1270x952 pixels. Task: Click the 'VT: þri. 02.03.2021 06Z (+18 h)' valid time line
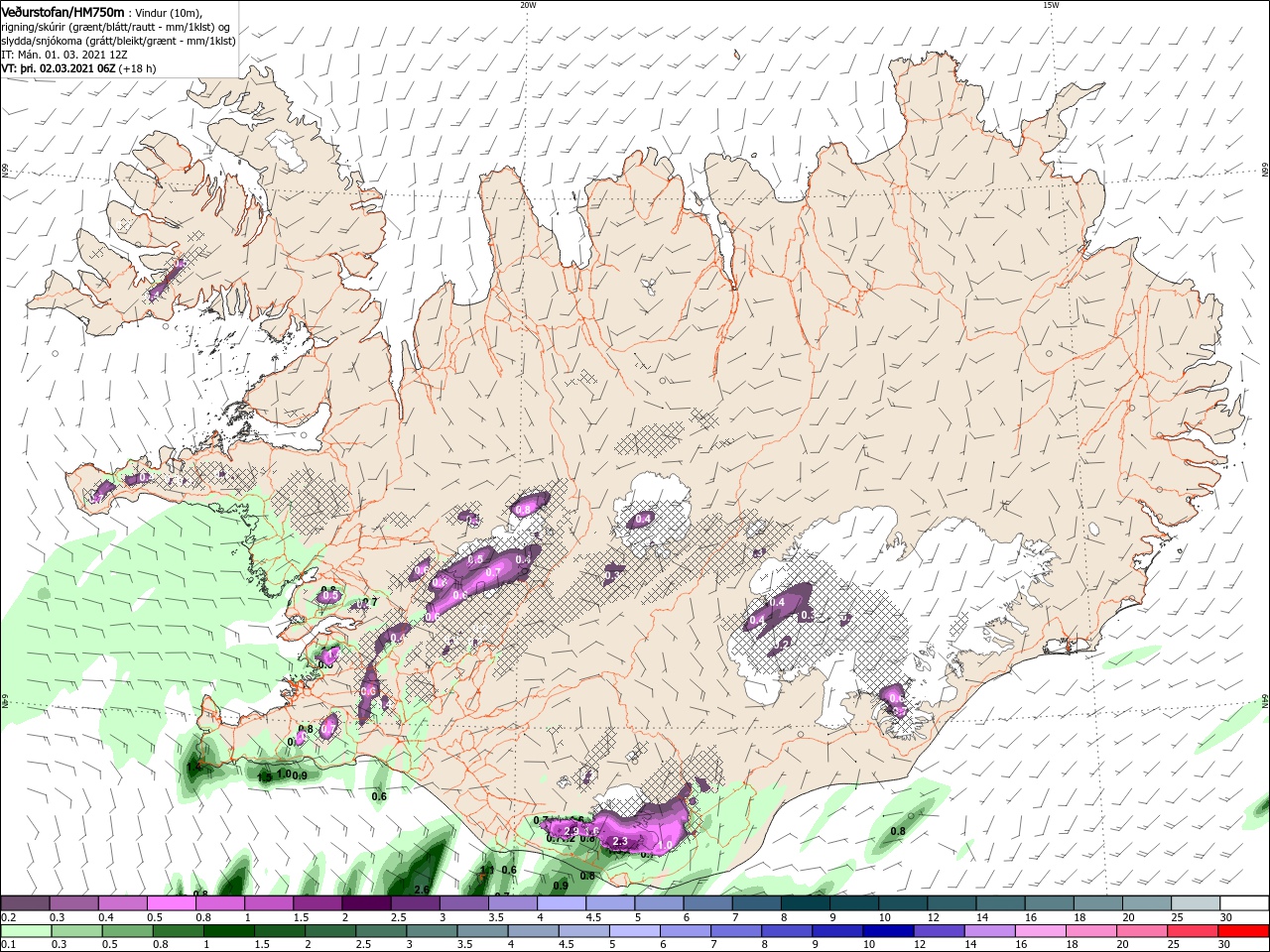click(78, 69)
